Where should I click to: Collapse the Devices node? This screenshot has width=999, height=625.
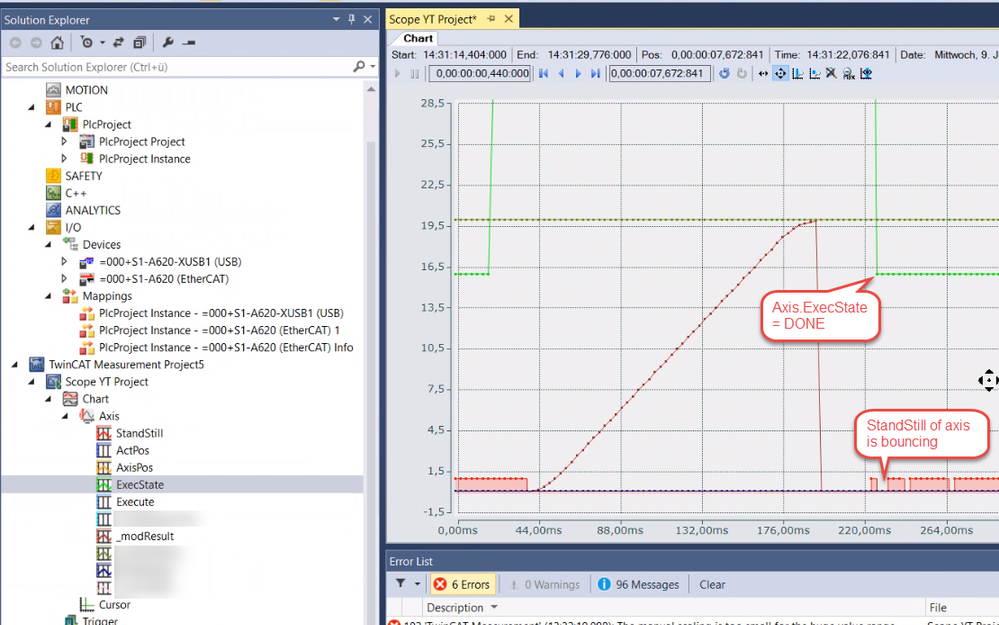(x=48, y=245)
